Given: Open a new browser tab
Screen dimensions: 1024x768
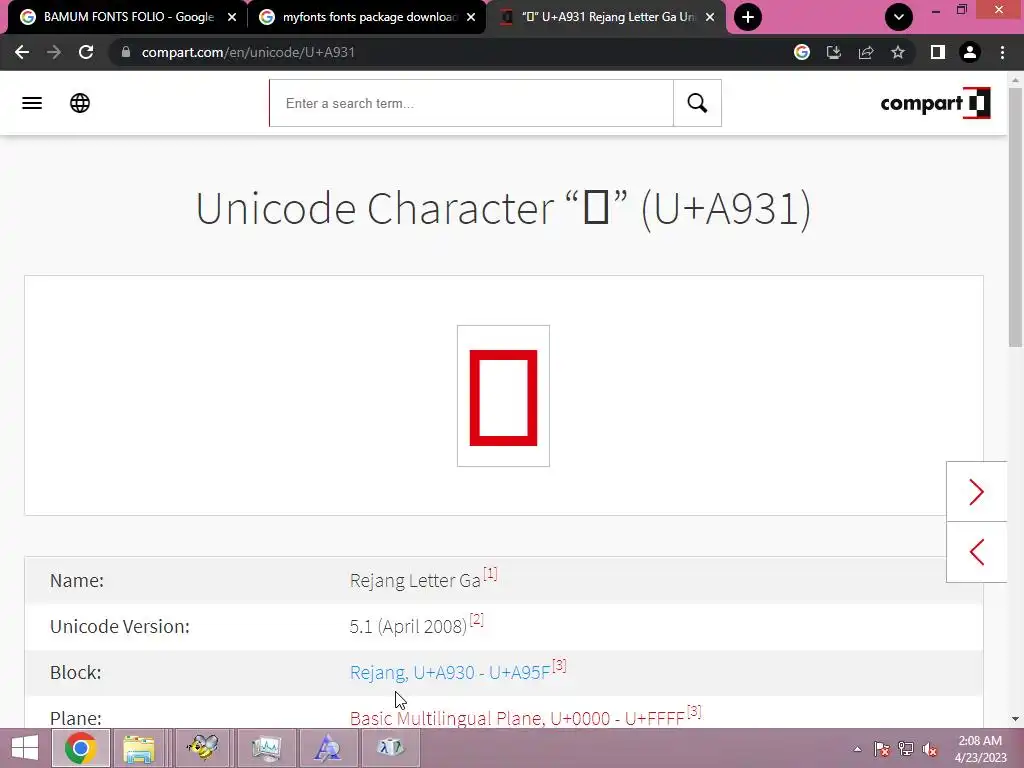Looking at the screenshot, I should (x=748, y=17).
